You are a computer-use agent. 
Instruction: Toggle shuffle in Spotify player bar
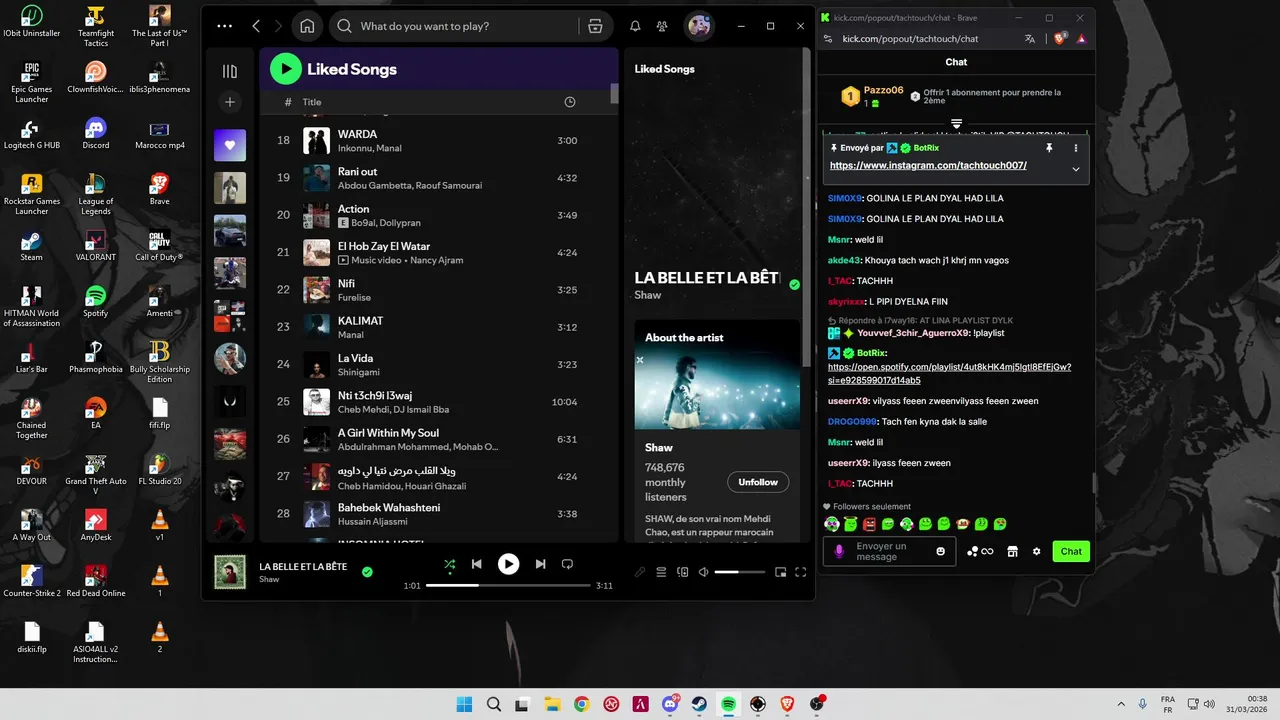pyautogui.click(x=449, y=564)
